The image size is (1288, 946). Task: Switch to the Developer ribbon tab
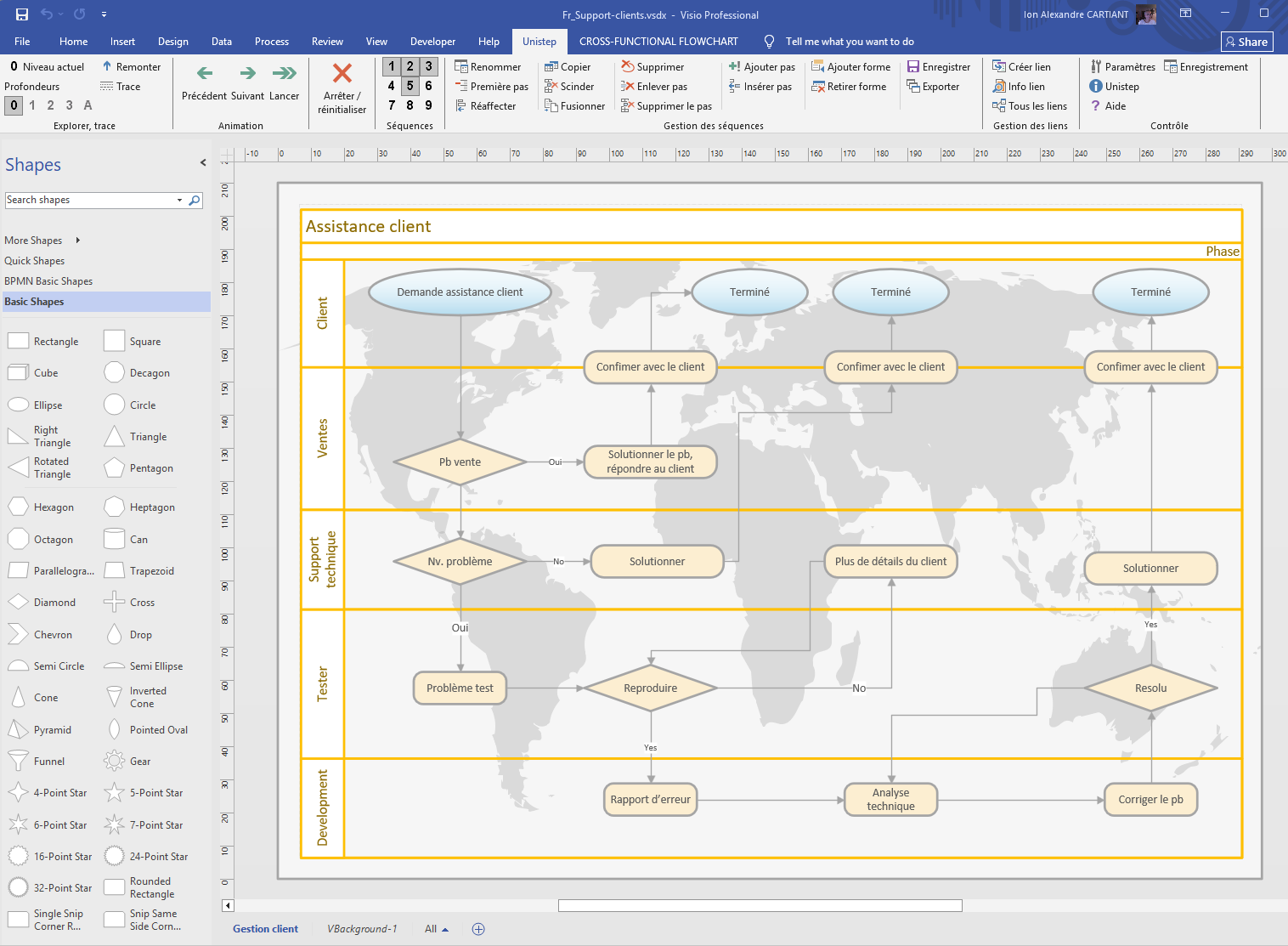[x=432, y=42]
